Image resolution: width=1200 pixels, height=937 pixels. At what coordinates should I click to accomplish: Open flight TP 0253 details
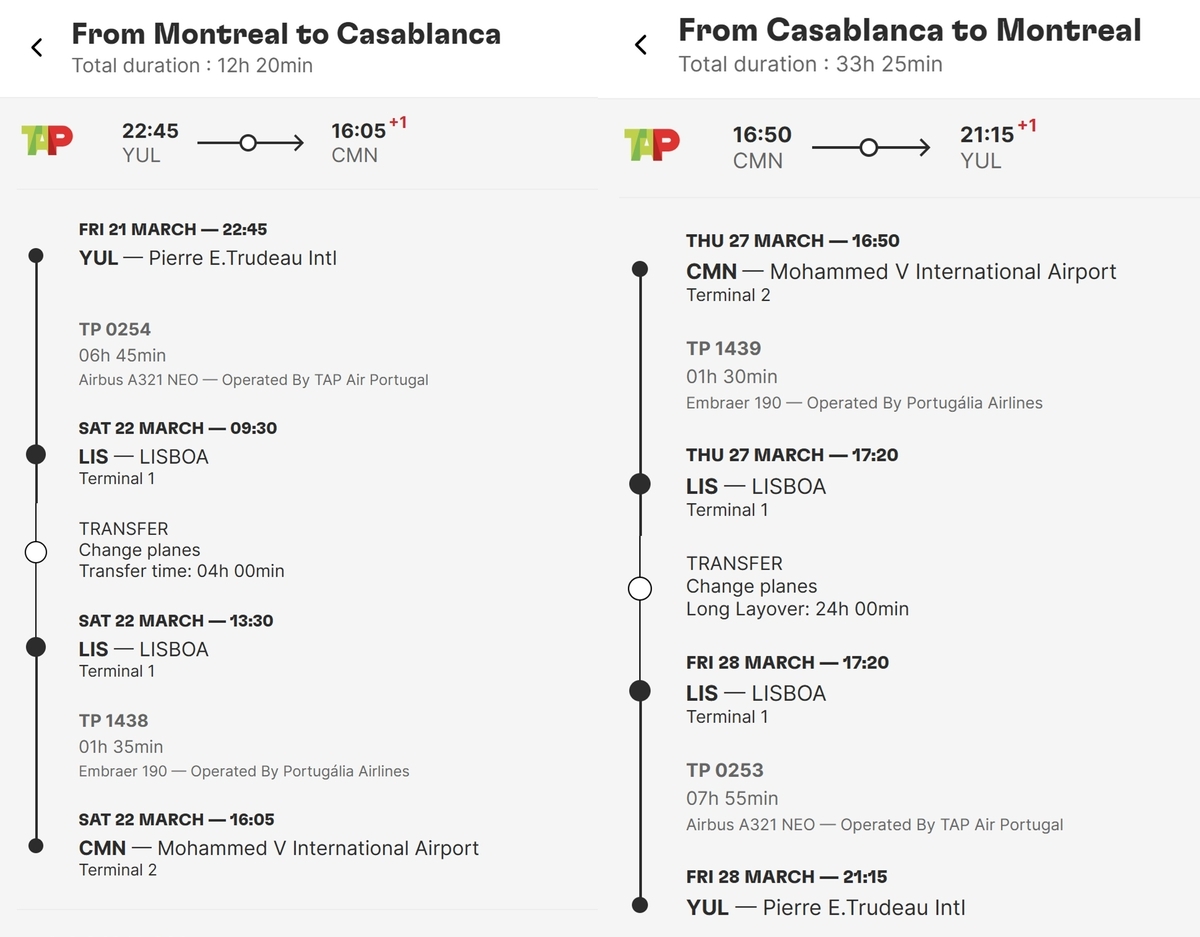(724, 770)
